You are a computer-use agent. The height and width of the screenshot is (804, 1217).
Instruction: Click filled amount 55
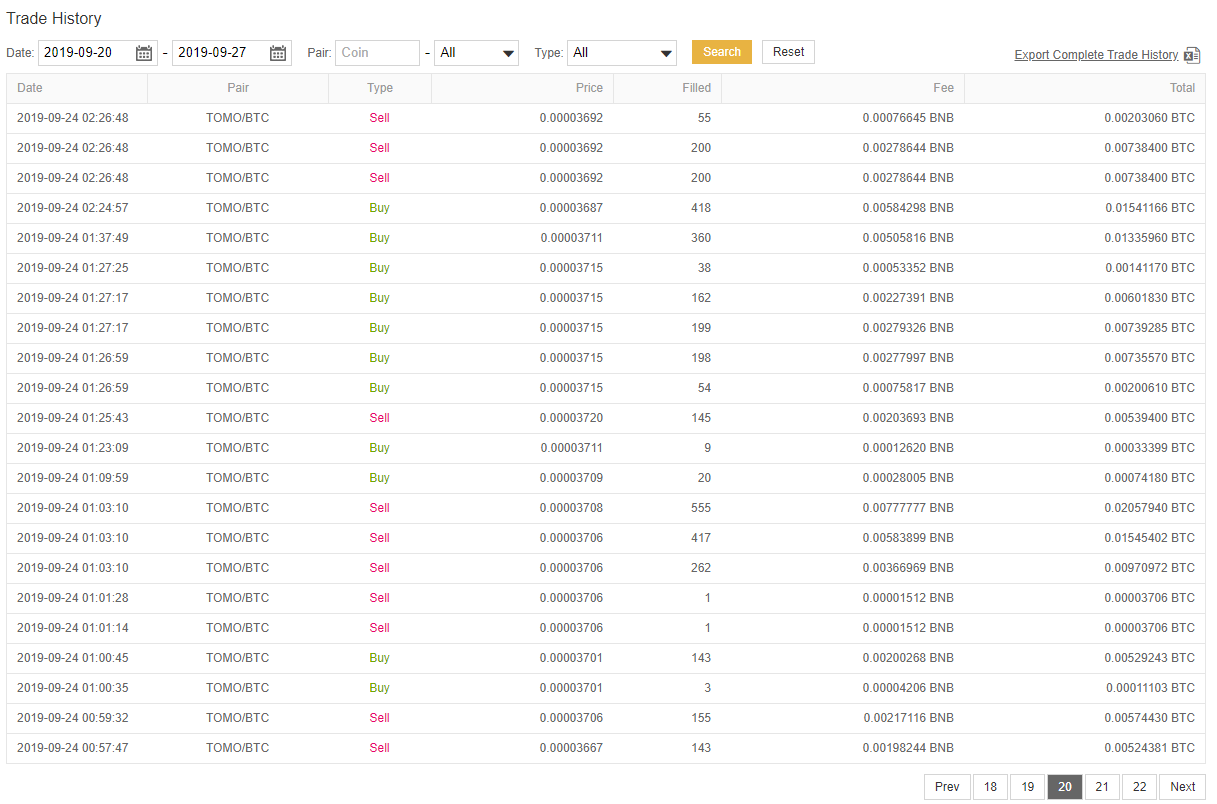pyautogui.click(x=704, y=118)
